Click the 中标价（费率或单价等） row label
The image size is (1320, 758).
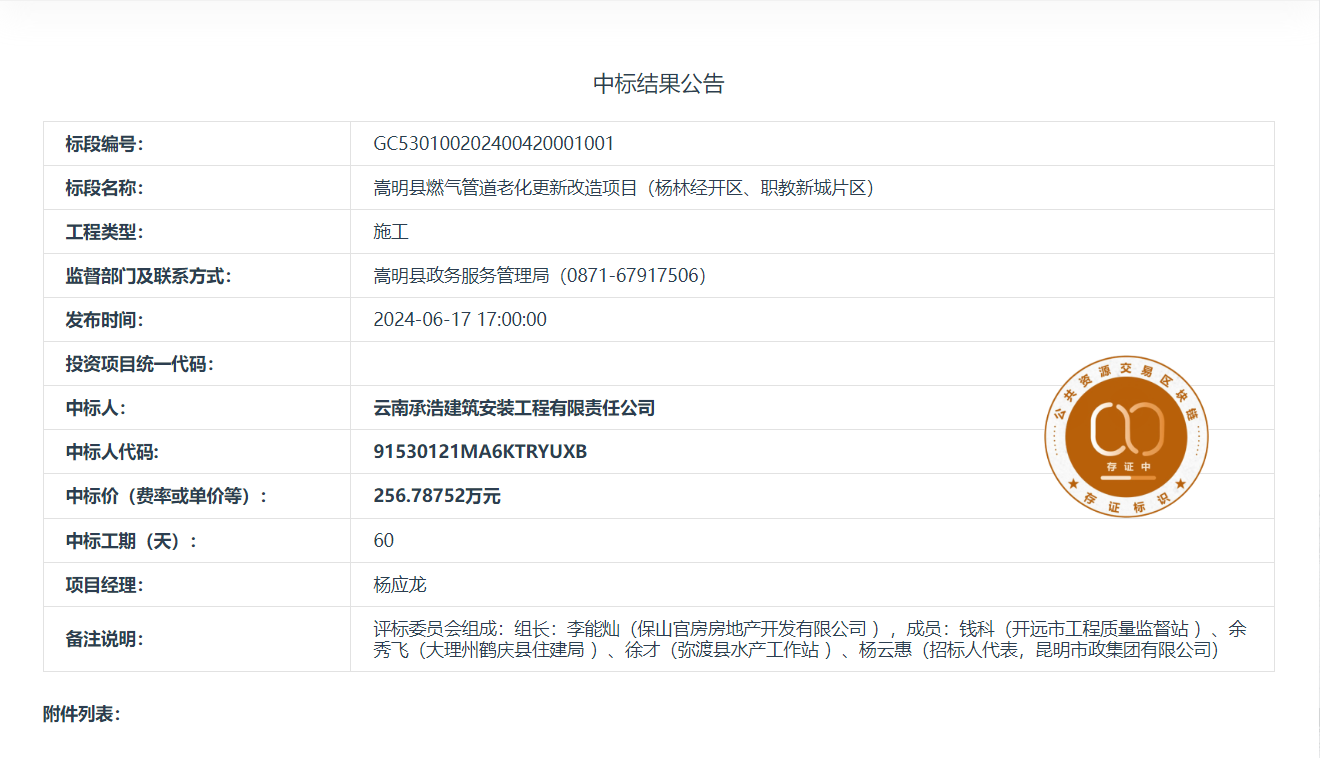[167, 496]
